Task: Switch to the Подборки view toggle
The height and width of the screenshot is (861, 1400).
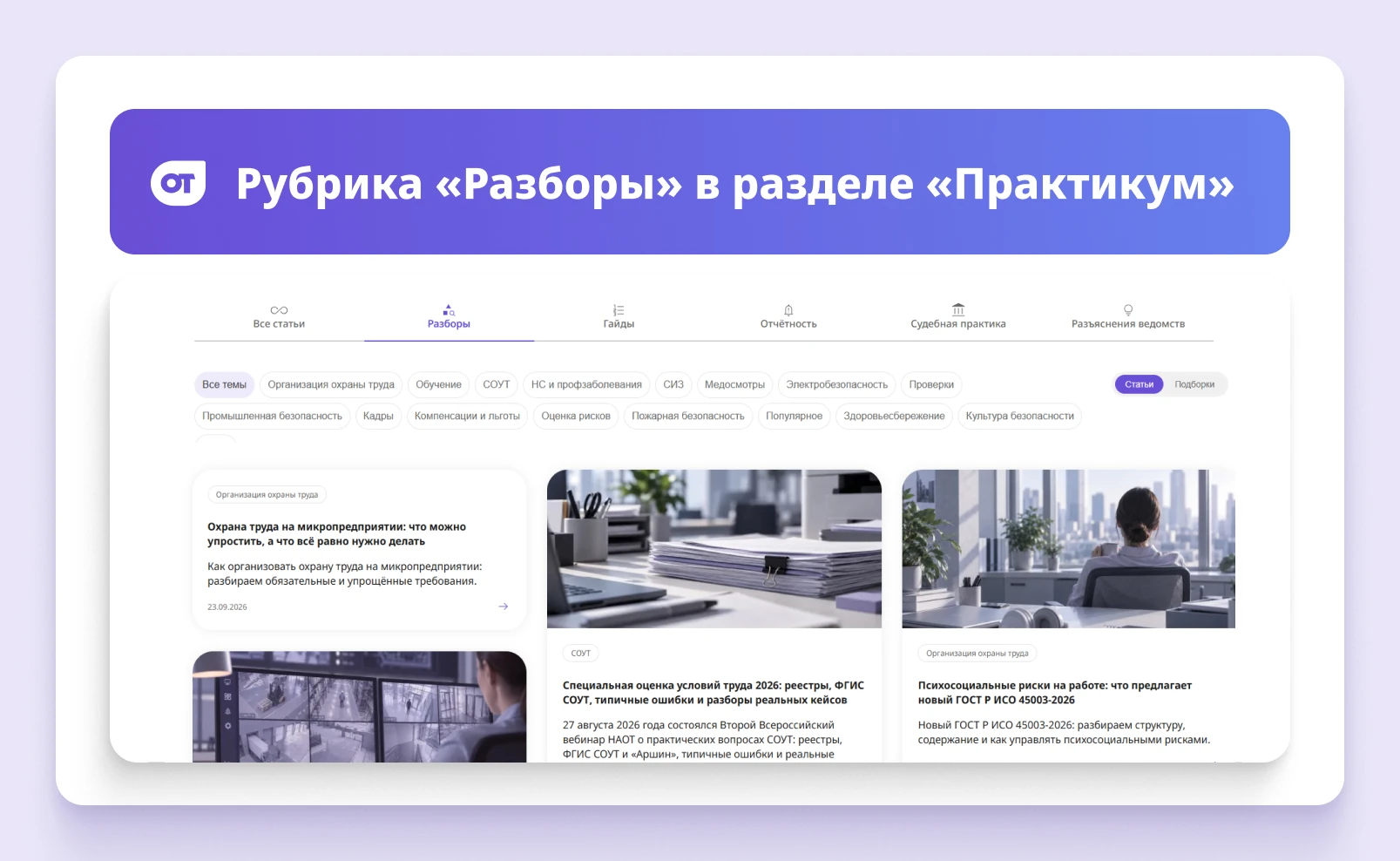Action: [1194, 384]
